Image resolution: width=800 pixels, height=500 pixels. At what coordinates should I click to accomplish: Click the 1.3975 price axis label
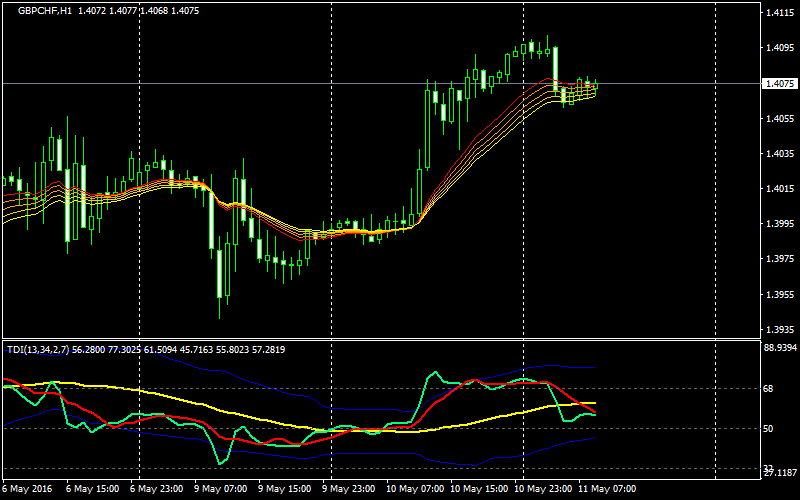pyautogui.click(x=780, y=259)
